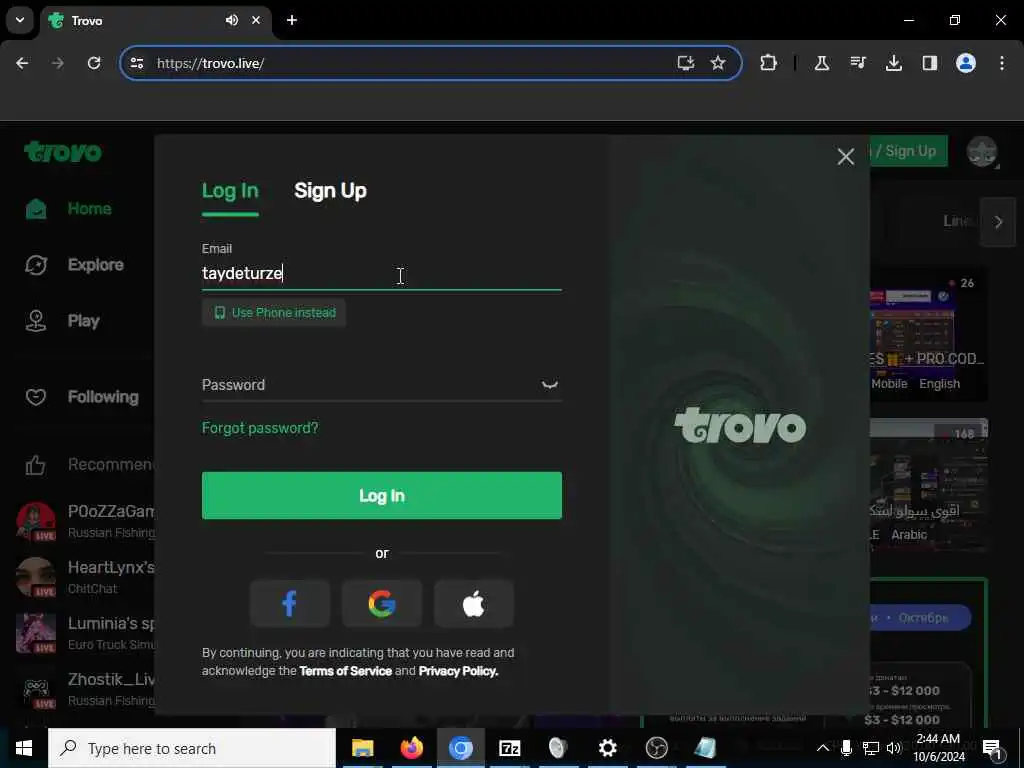Close the login dialog with the X
This screenshot has height=768, width=1024.
(x=846, y=157)
